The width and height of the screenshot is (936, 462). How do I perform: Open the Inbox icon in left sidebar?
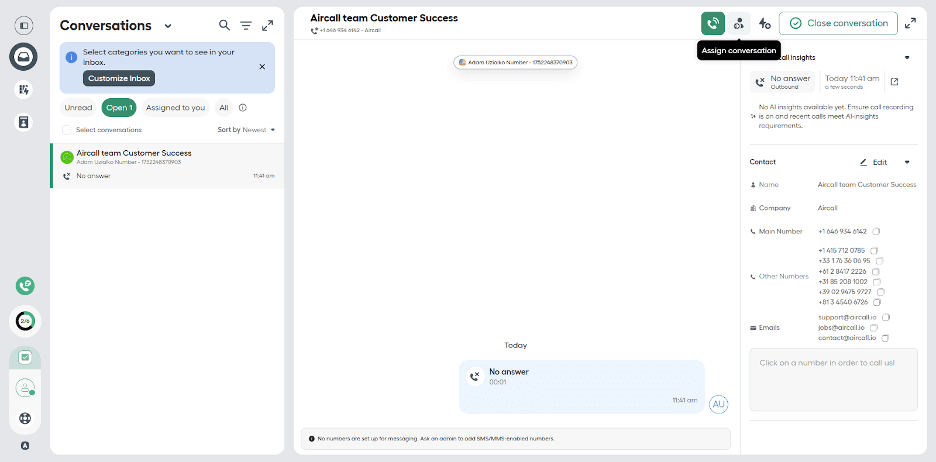(x=24, y=57)
